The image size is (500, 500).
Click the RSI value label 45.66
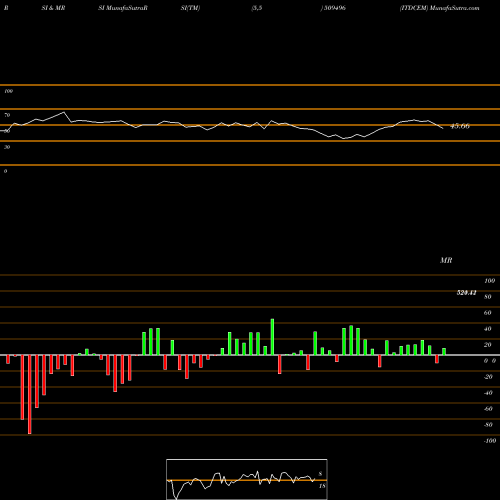pyautogui.click(x=460, y=126)
